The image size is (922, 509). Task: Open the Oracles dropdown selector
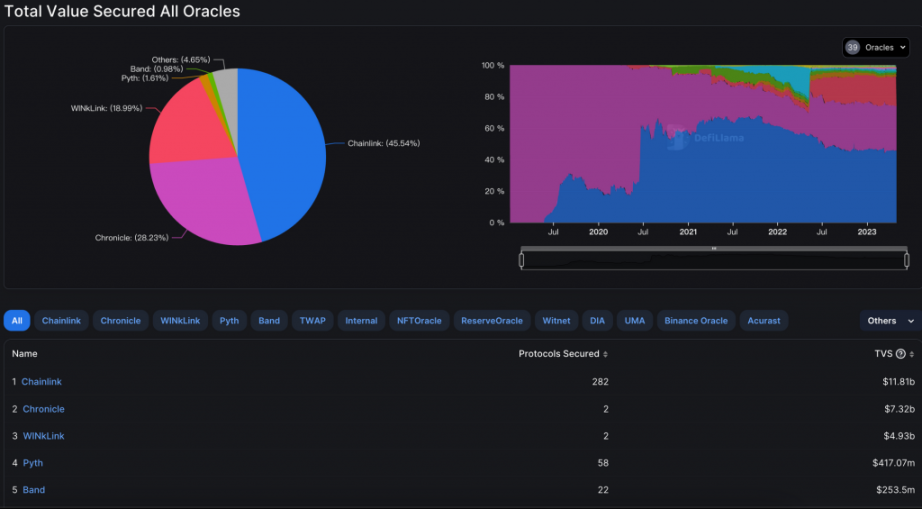click(876, 48)
